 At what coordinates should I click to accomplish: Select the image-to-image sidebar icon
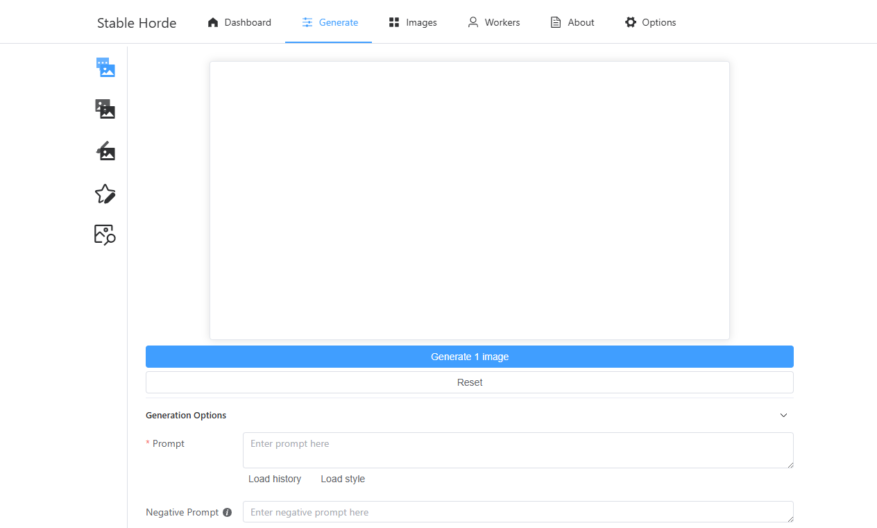point(105,109)
